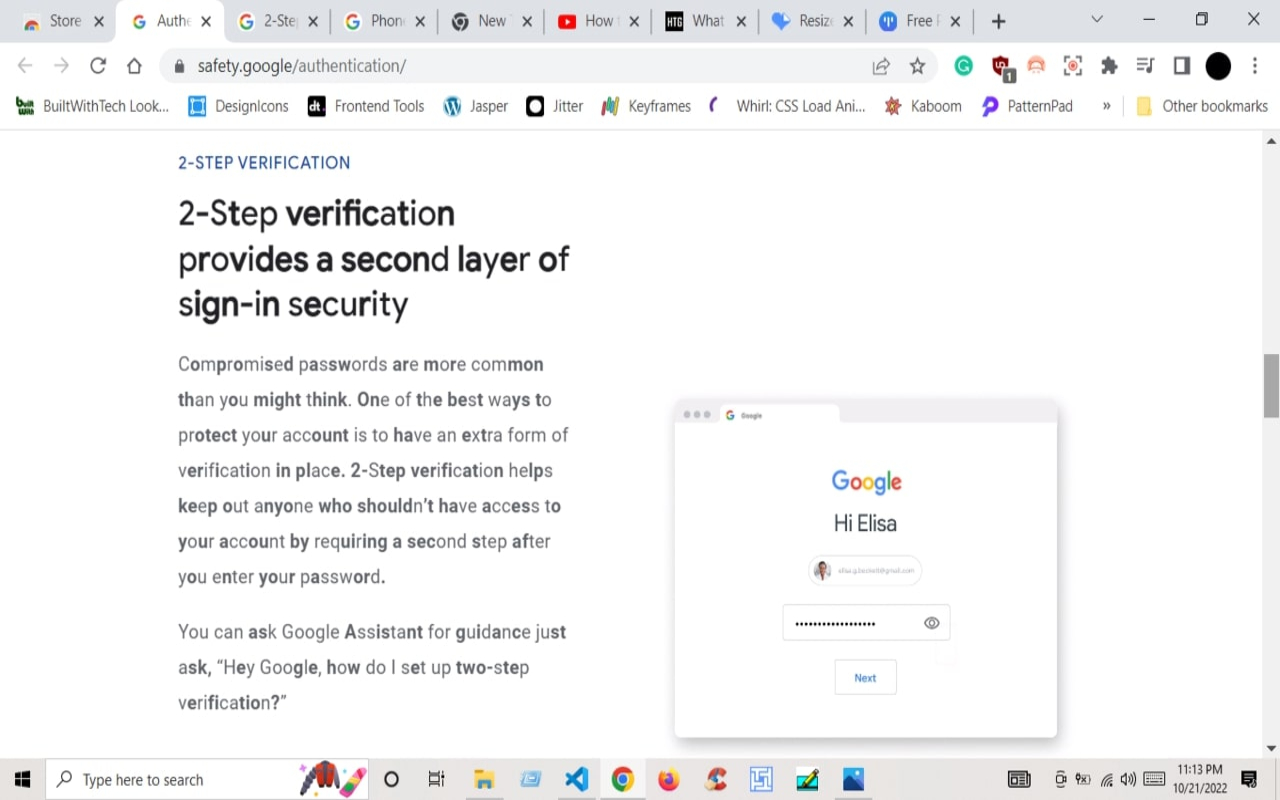
Task: Click the password field in the illustration
Action: pyautogui.click(x=866, y=623)
